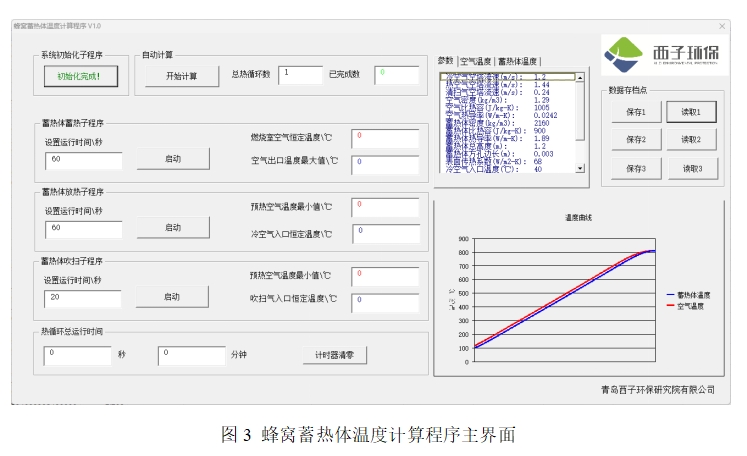Viewport: 747px width, 456px height.
Task: Select the 空气热导率(W/m-K) row
Action: [x=508, y=115]
